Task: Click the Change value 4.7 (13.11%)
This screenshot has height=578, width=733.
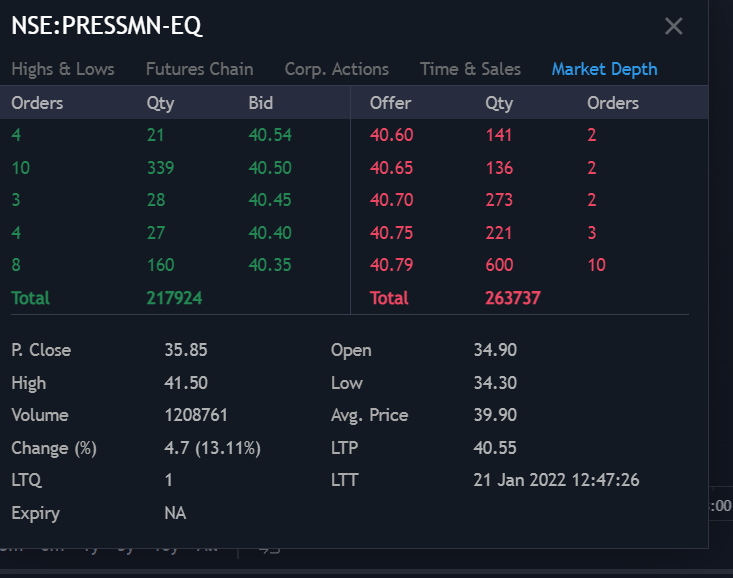Action: point(212,448)
